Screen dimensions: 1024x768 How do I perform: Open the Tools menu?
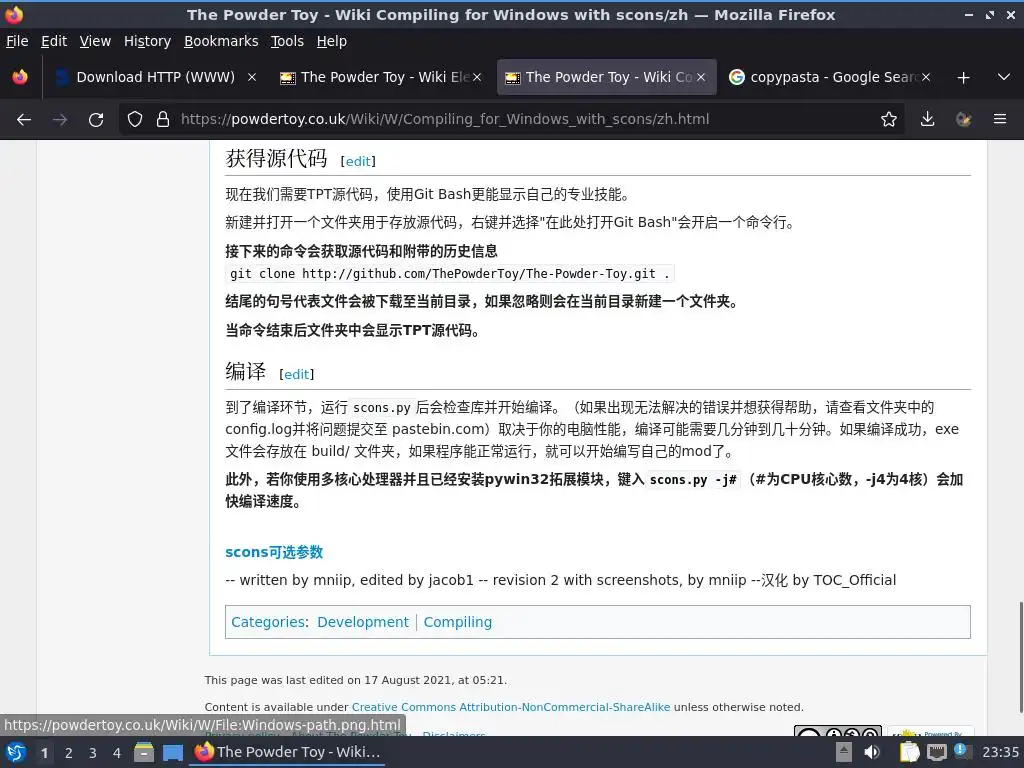pyautogui.click(x=287, y=41)
